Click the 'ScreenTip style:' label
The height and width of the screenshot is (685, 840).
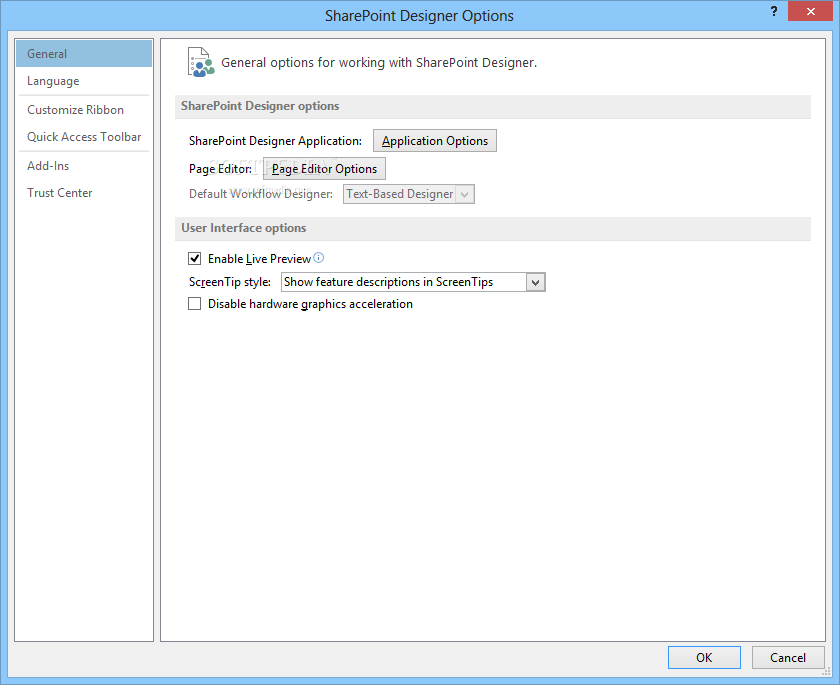pyautogui.click(x=230, y=282)
